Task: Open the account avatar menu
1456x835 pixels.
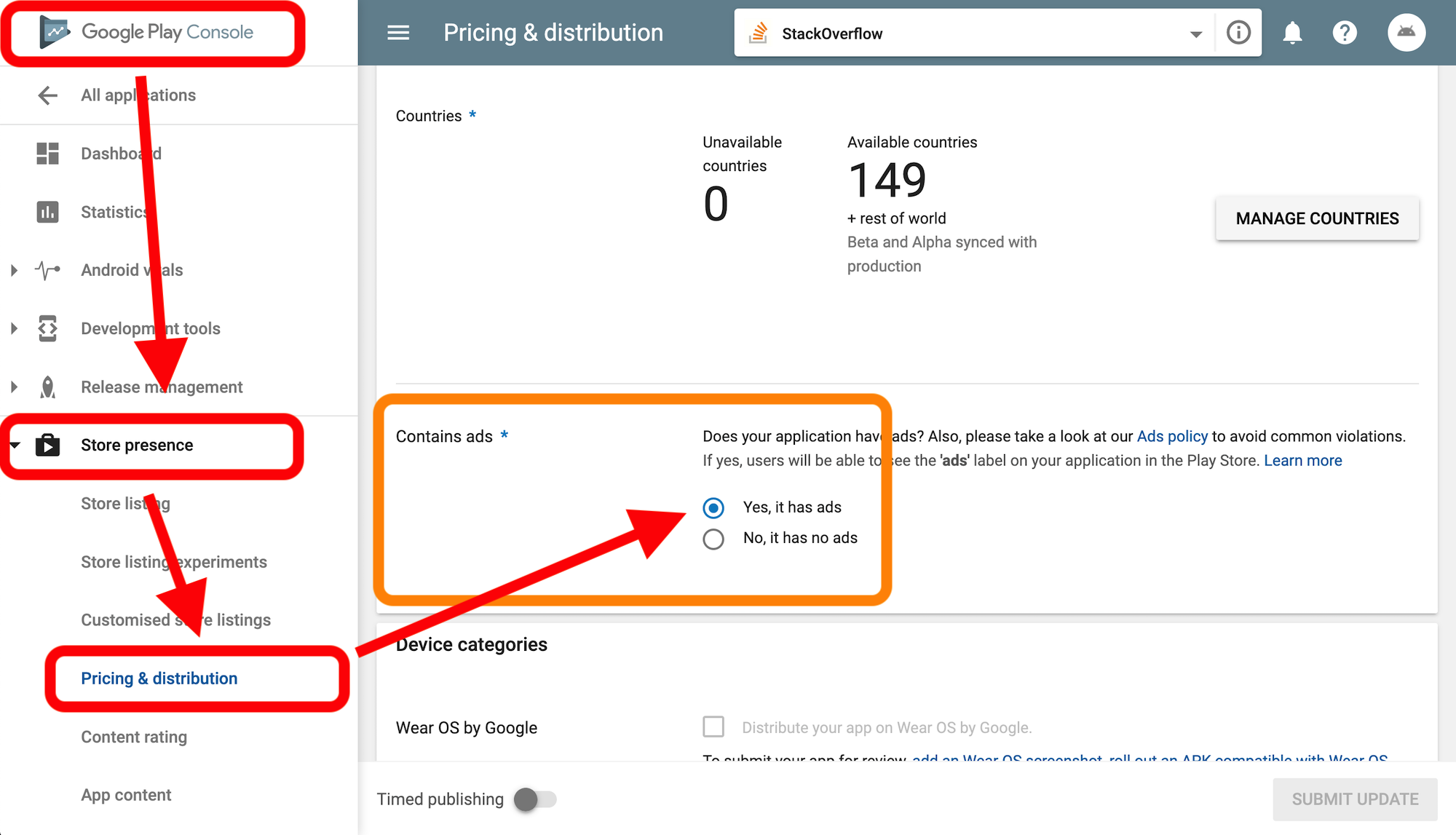Action: pos(1406,33)
